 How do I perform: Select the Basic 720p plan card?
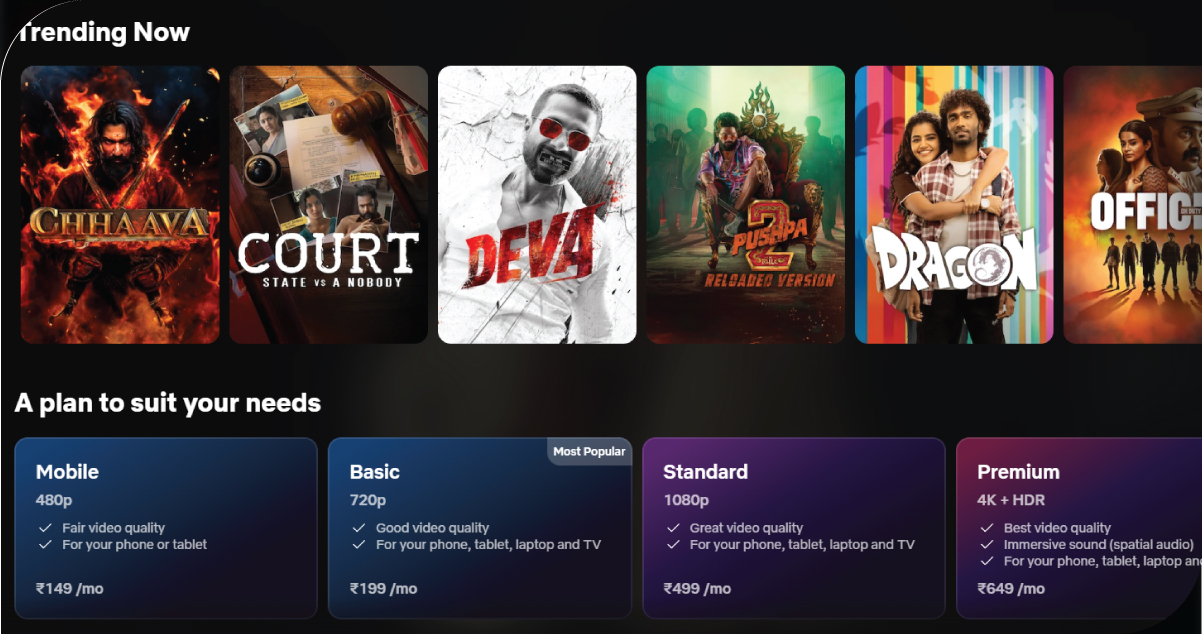480,528
